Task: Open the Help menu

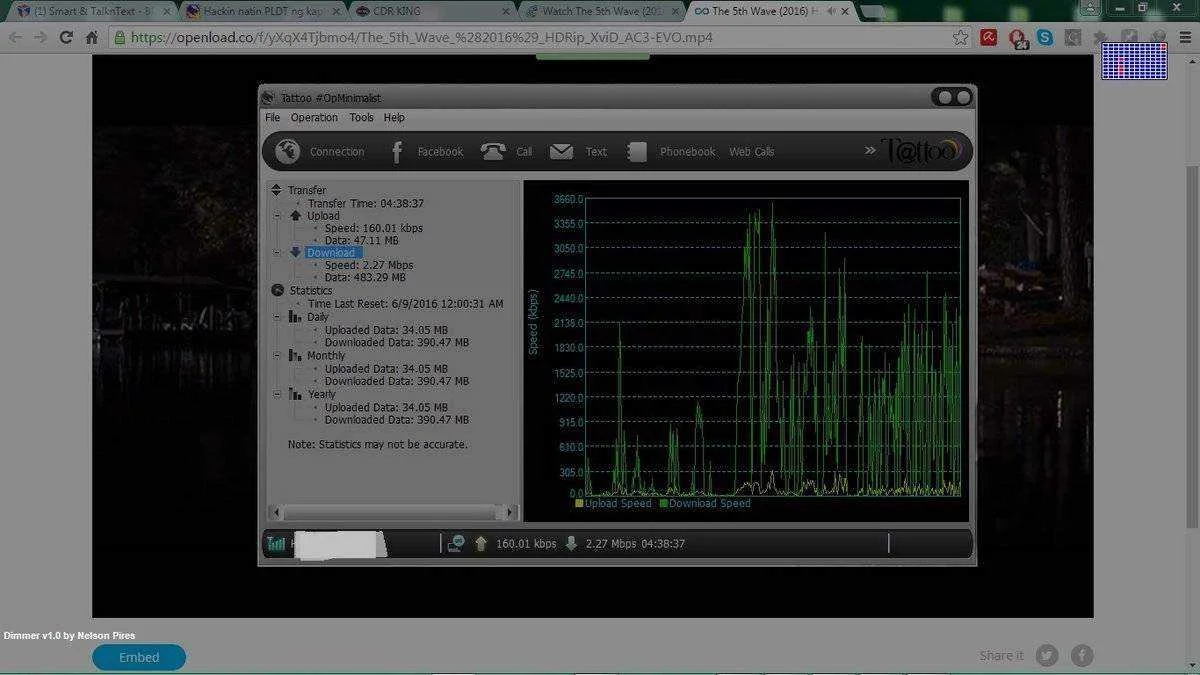Action: coord(394,117)
